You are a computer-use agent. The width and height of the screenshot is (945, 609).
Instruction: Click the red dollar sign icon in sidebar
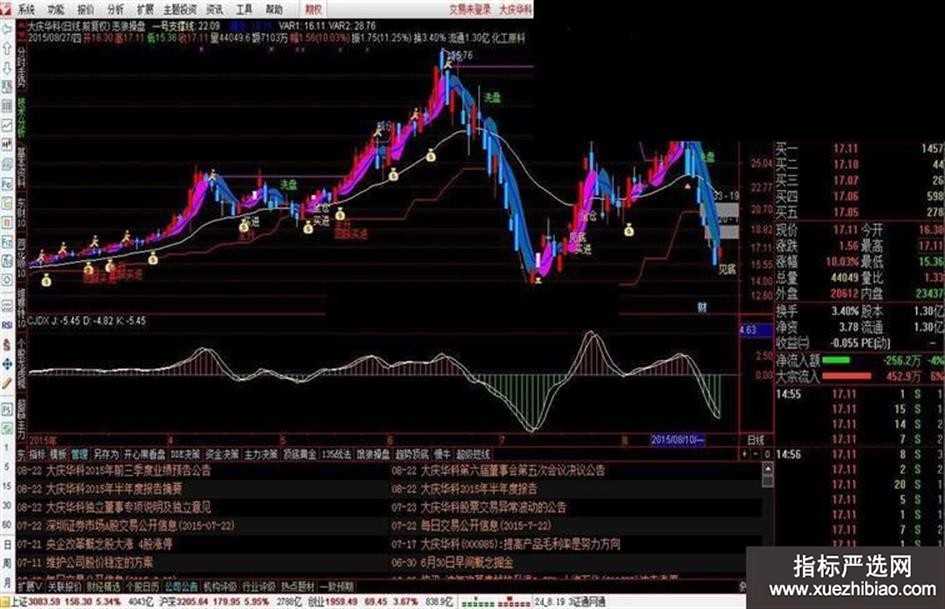pyautogui.click(x=7, y=344)
